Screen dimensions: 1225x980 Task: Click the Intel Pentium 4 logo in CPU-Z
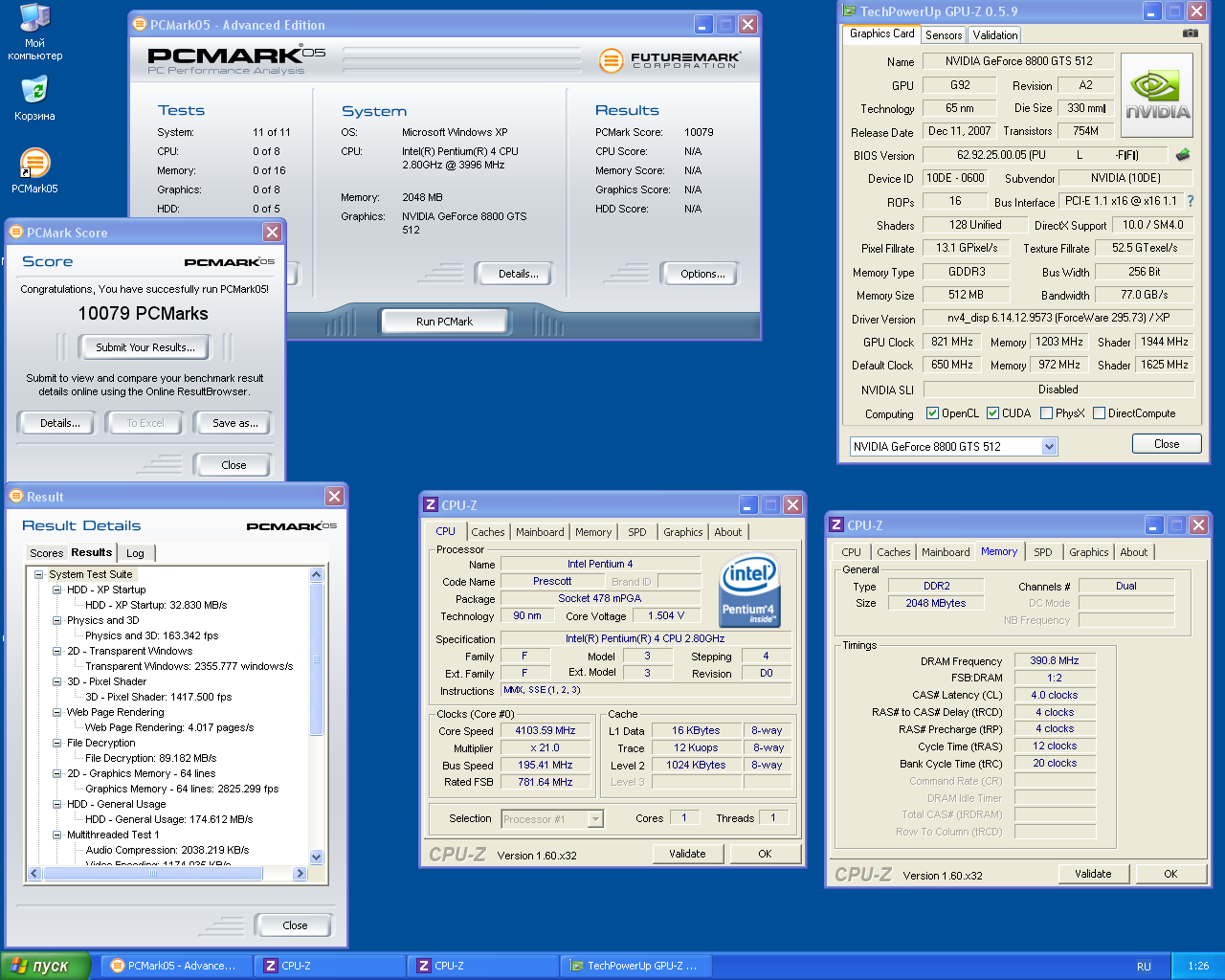pyautogui.click(x=749, y=591)
